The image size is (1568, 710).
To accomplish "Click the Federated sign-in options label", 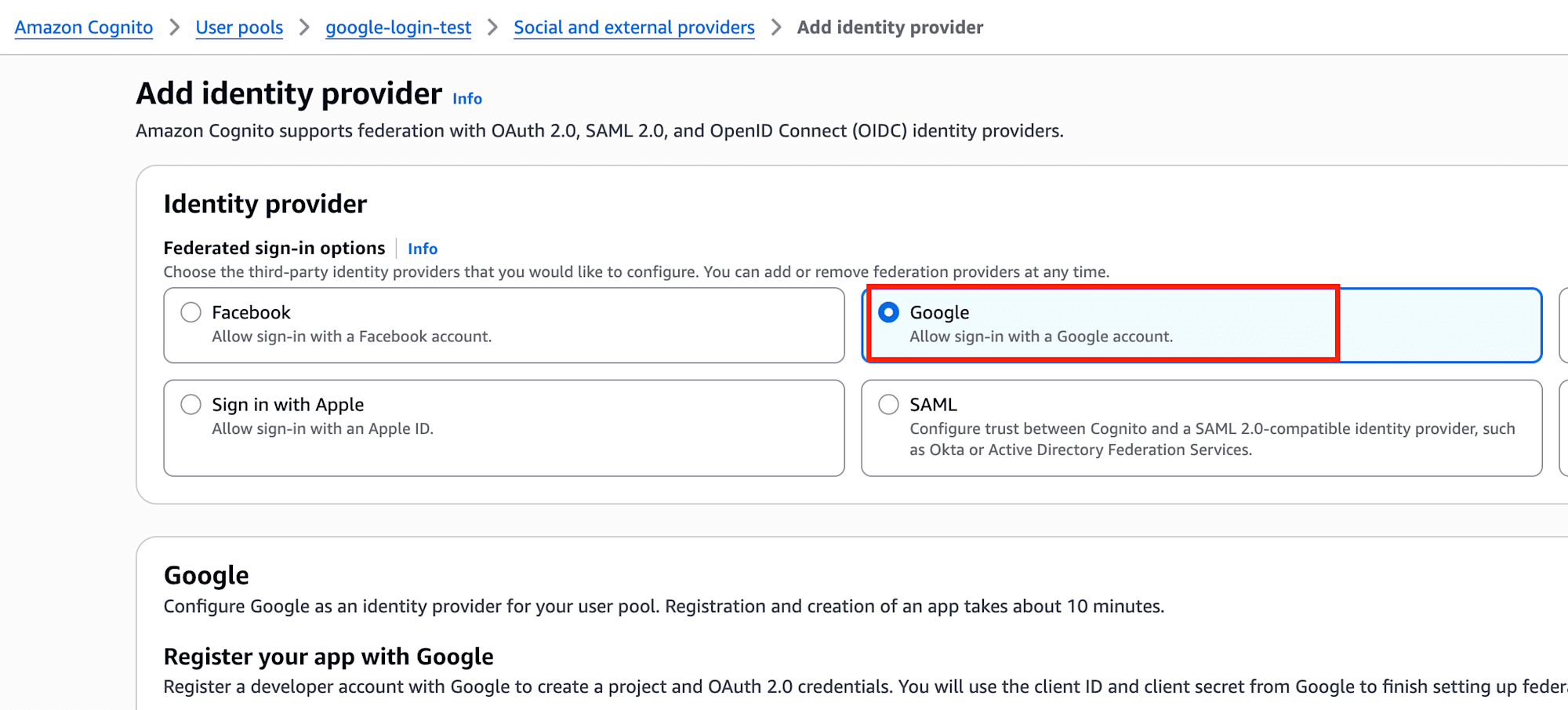I will click(274, 249).
